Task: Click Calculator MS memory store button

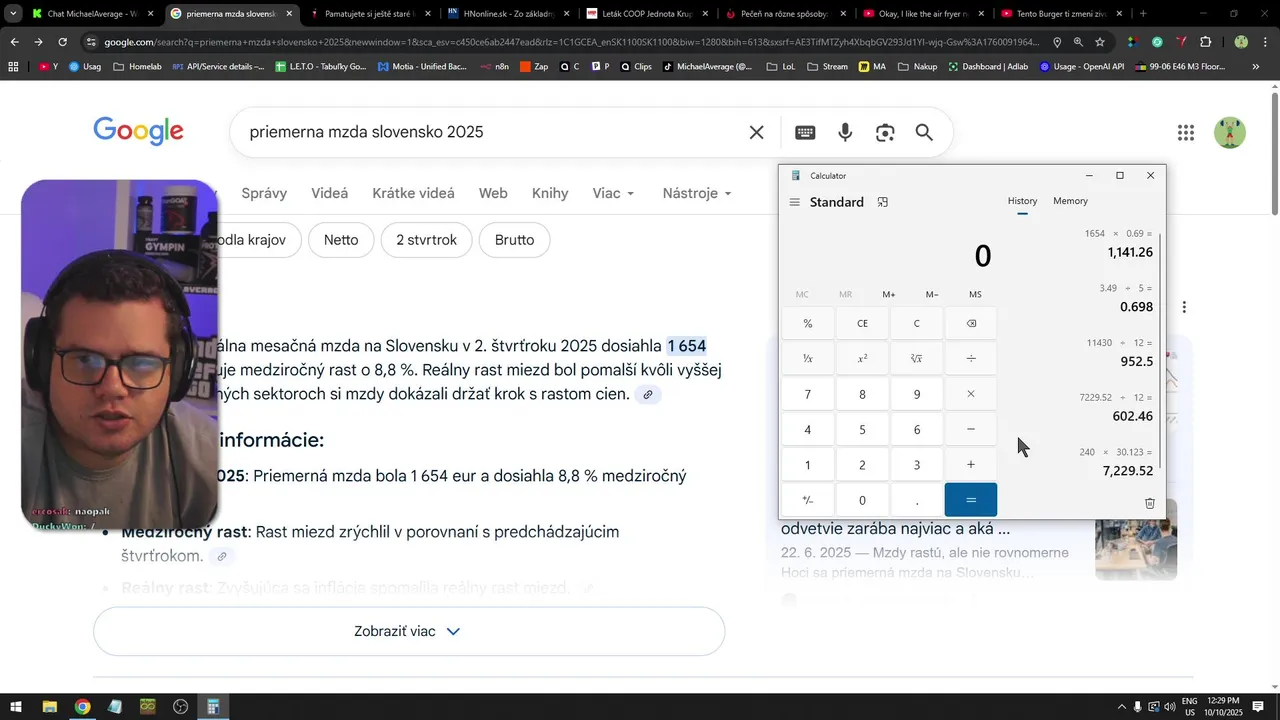Action: pyautogui.click(x=975, y=294)
